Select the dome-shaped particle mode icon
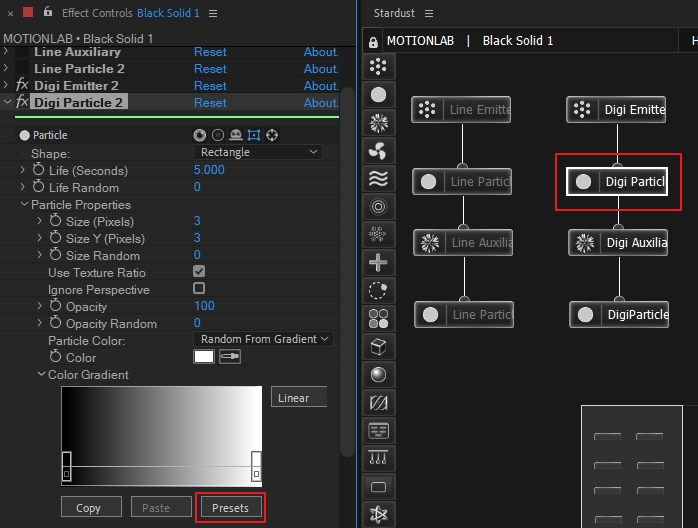This screenshot has width=698, height=528. point(235,135)
